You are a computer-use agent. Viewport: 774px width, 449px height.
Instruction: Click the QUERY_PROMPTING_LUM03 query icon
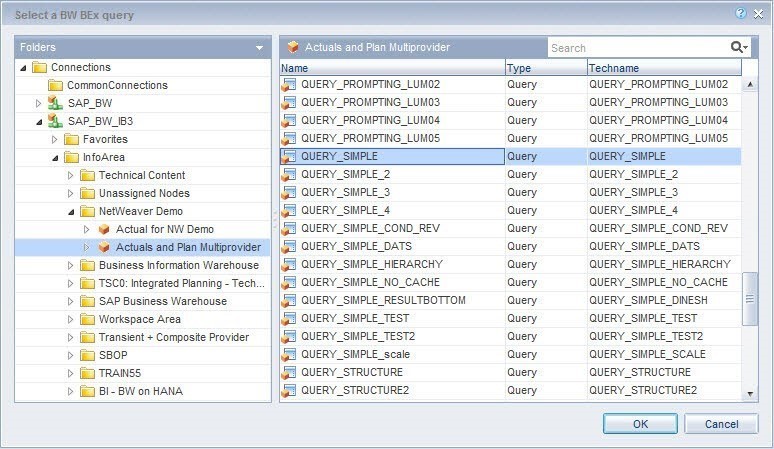pyautogui.click(x=289, y=102)
